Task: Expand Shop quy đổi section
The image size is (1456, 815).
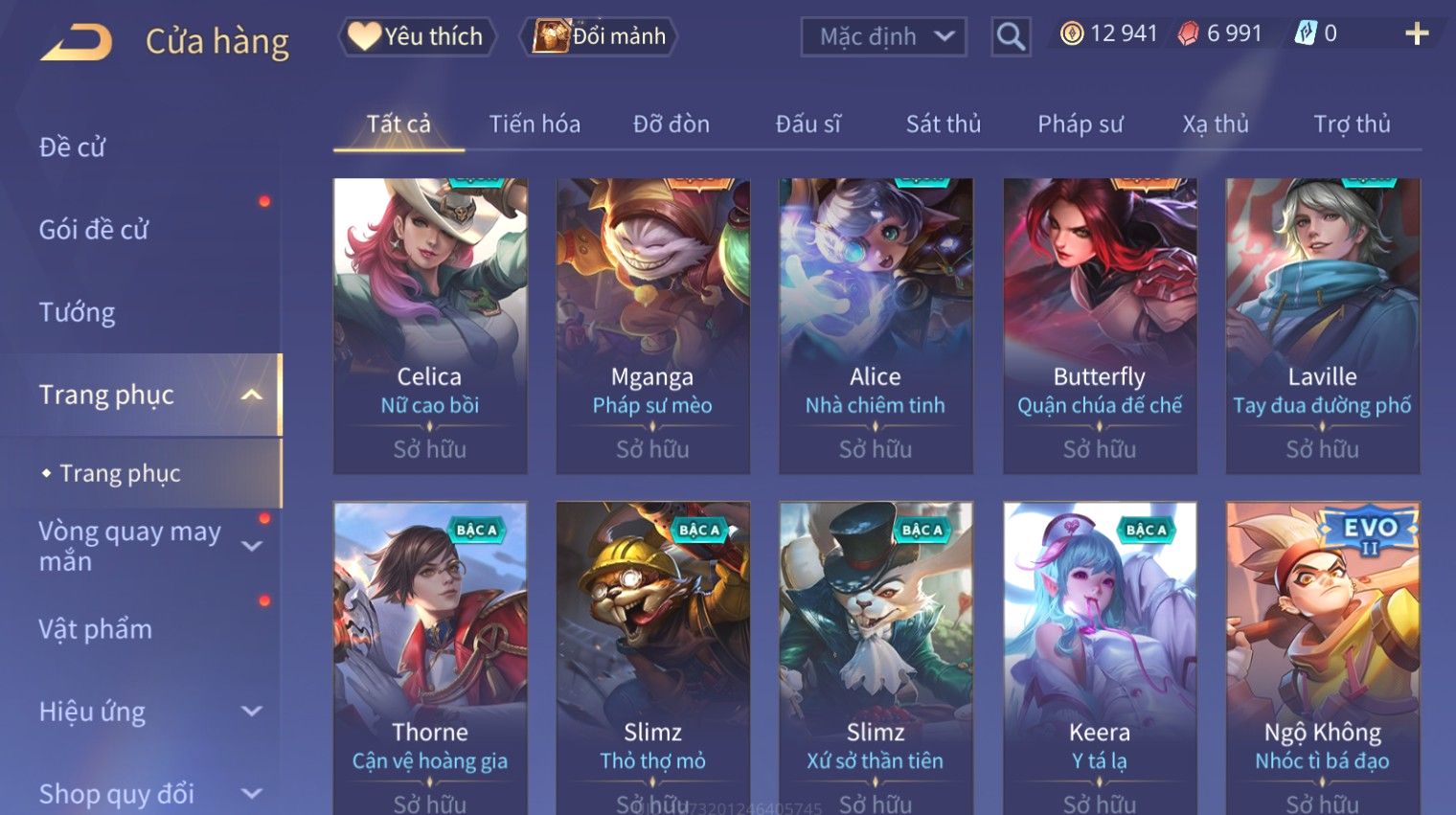Action: pos(252,794)
